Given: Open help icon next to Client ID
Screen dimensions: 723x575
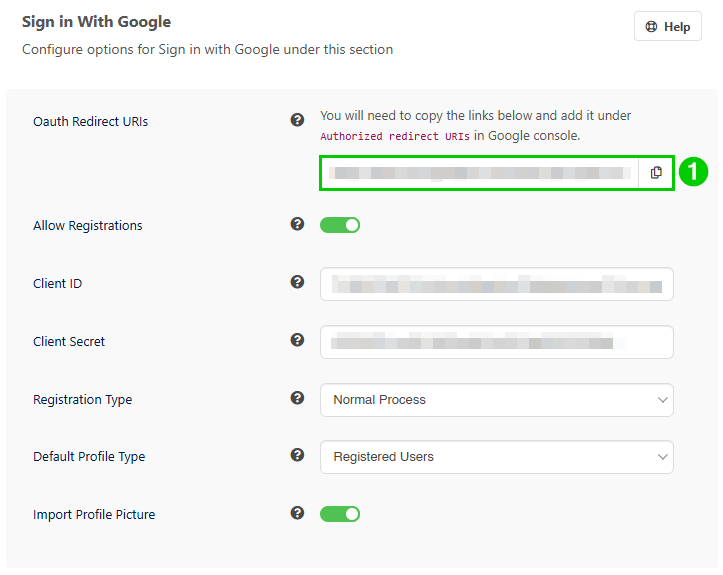Looking at the screenshot, I should [x=297, y=282].
